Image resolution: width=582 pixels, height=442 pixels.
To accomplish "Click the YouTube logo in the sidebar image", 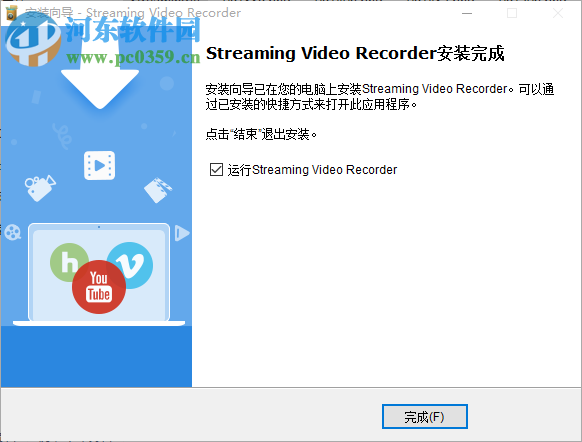I will pos(99,287).
